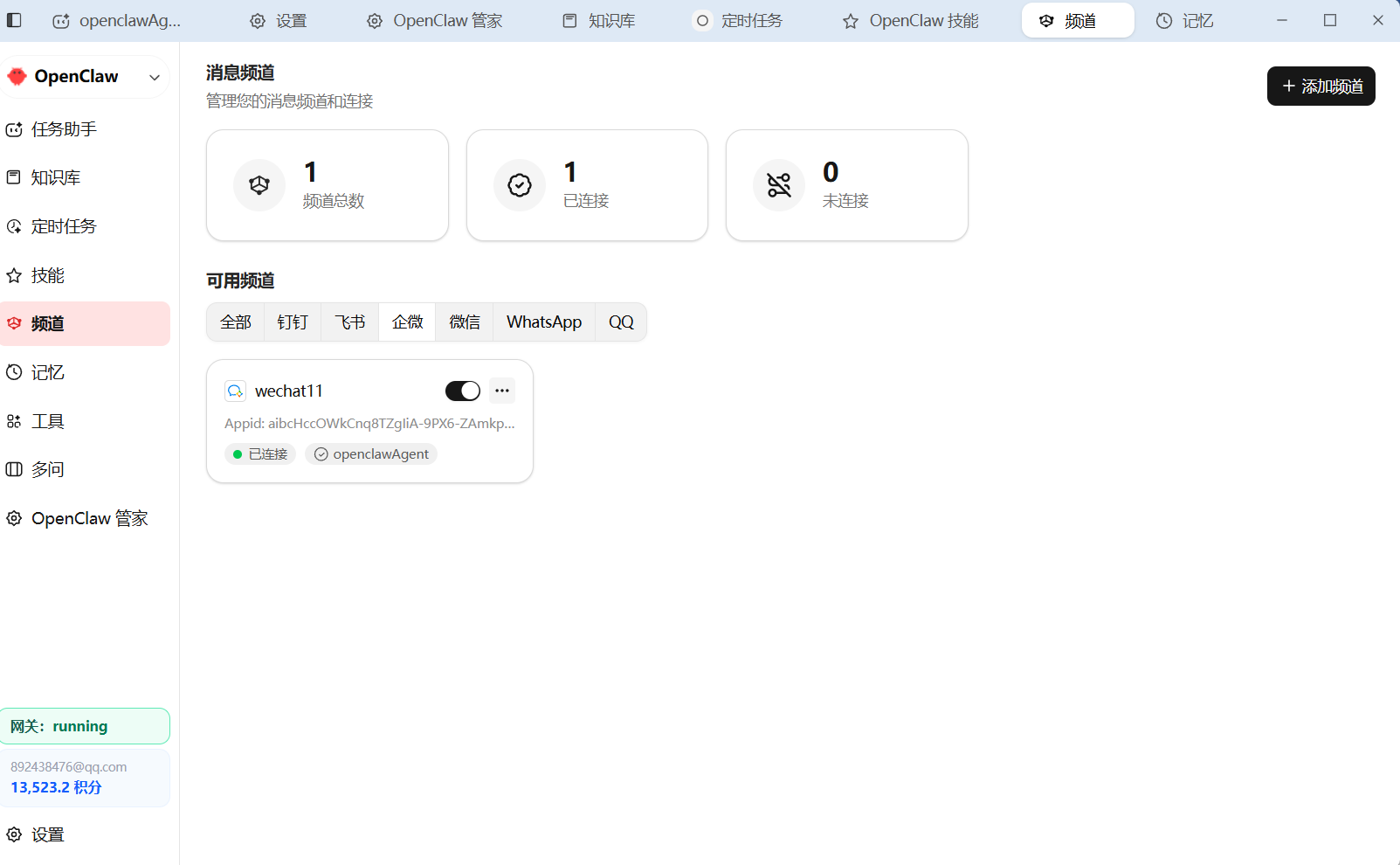Image resolution: width=1400 pixels, height=865 pixels.
Task: Click the 已连接 checkmark stat icon
Action: click(x=520, y=185)
